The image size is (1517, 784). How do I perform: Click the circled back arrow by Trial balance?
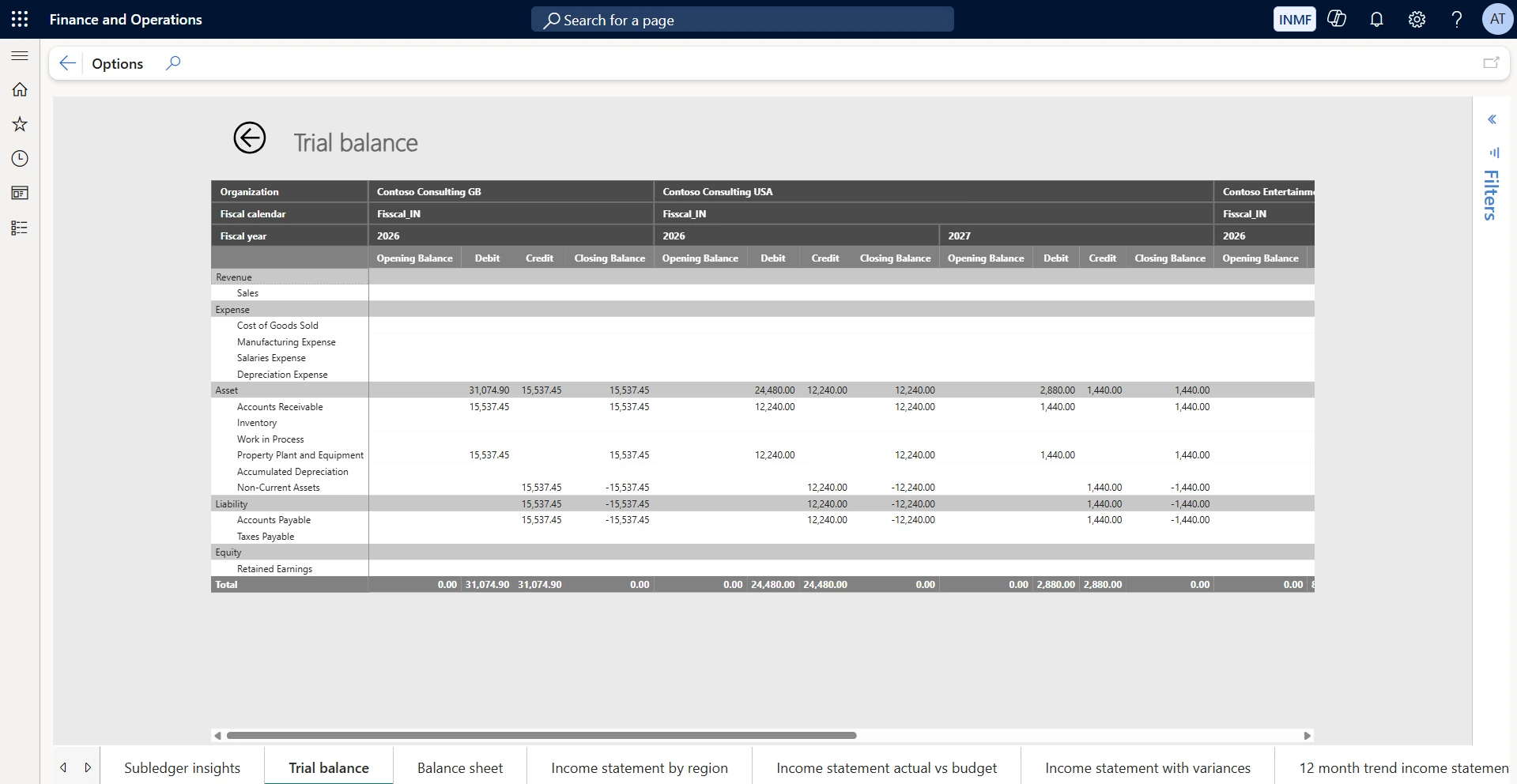coord(250,138)
